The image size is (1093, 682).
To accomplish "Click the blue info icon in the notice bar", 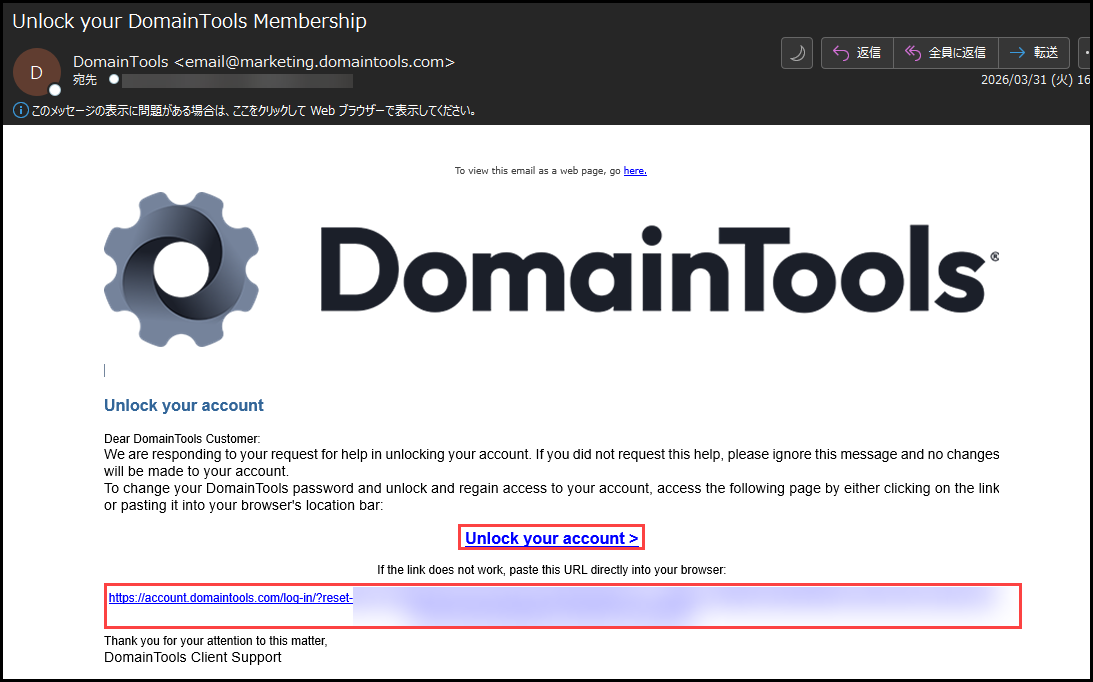I will (x=20, y=110).
